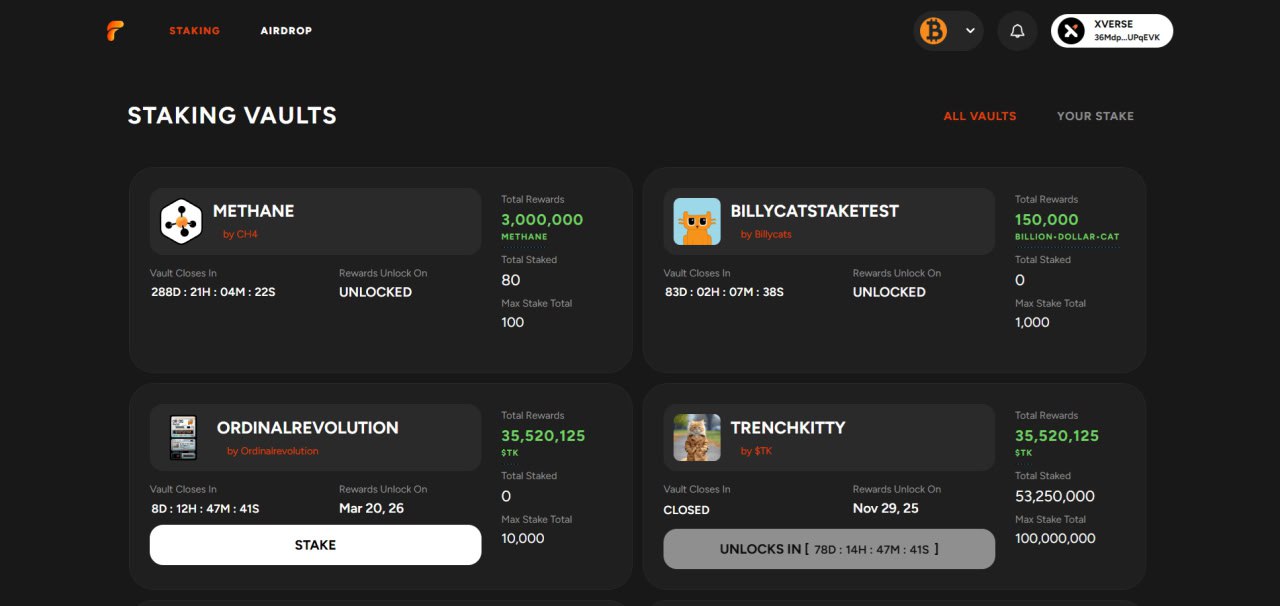Click the Billycatstaketest countdown starting 83D

(x=724, y=292)
